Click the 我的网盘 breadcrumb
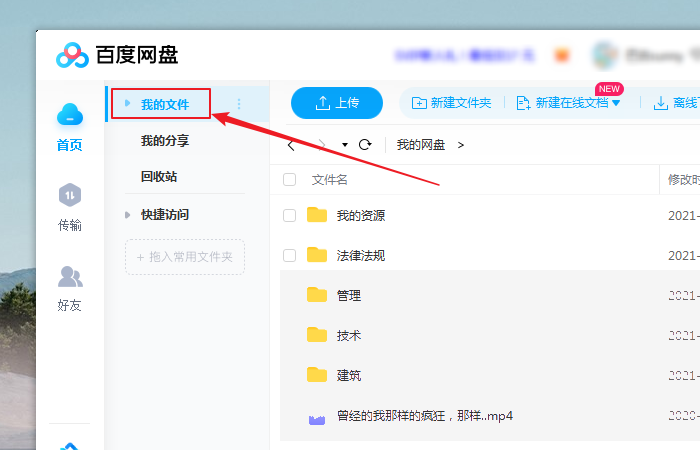Image resolution: width=700 pixels, height=450 pixels. pos(421,145)
